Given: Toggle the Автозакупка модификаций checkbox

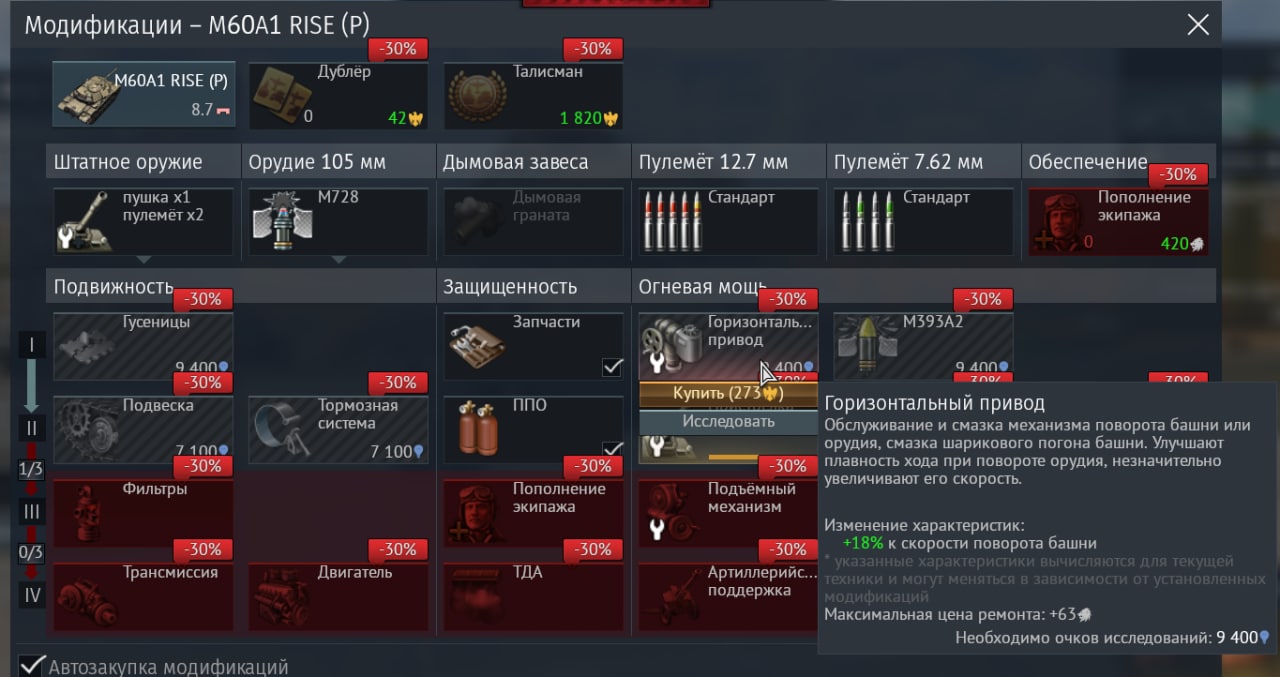Looking at the screenshot, I should [33, 665].
